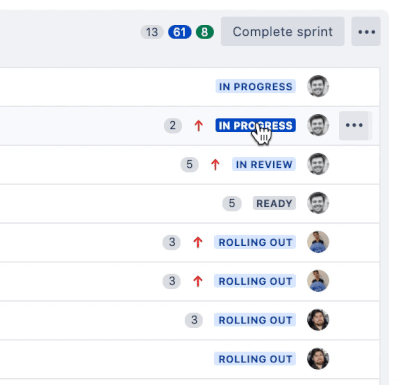This screenshot has height=385, width=414.
Task: Open the hovered issue's ellipsis actions menu
Action: 354,125
